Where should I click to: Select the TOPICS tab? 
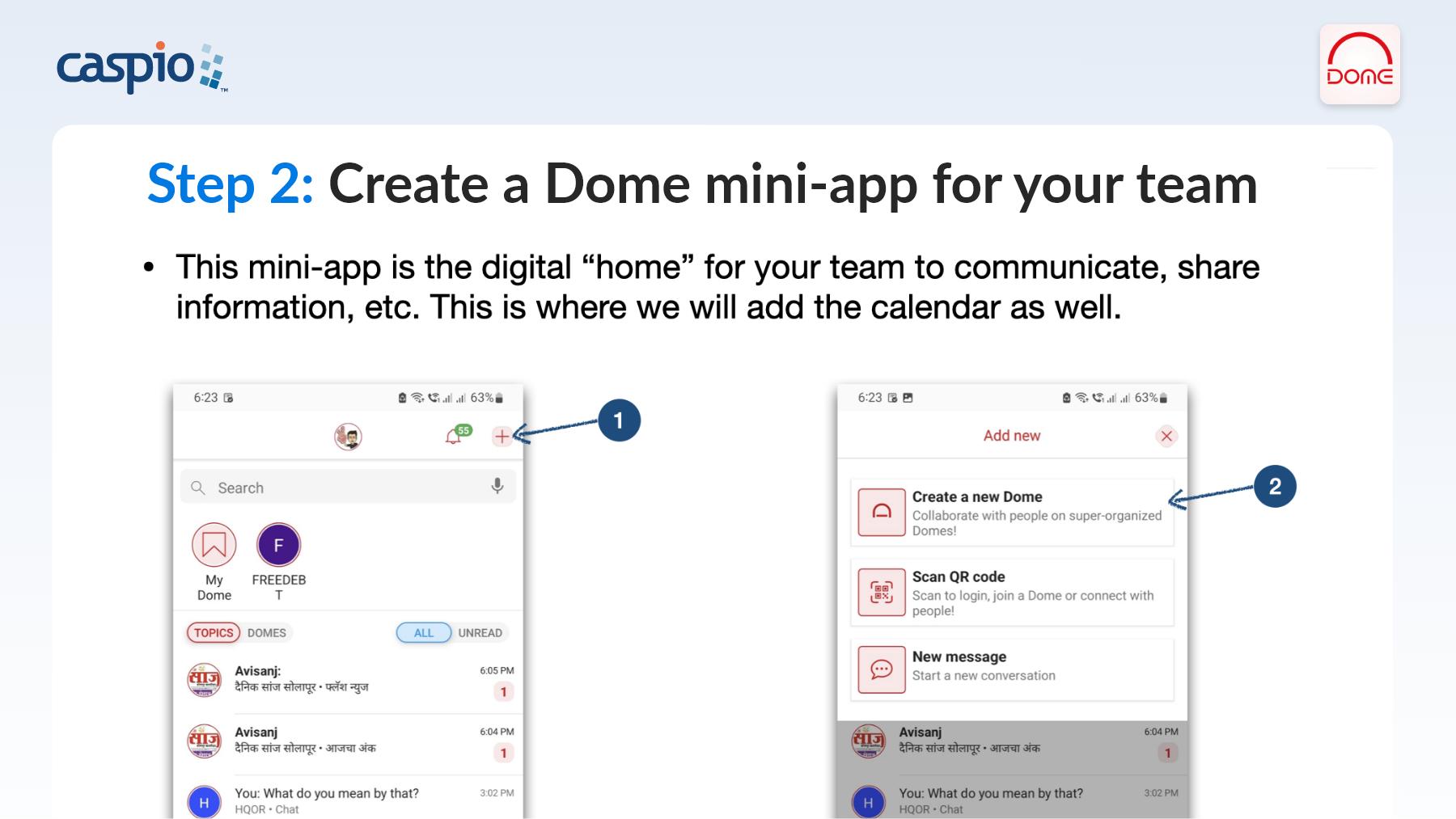point(214,633)
